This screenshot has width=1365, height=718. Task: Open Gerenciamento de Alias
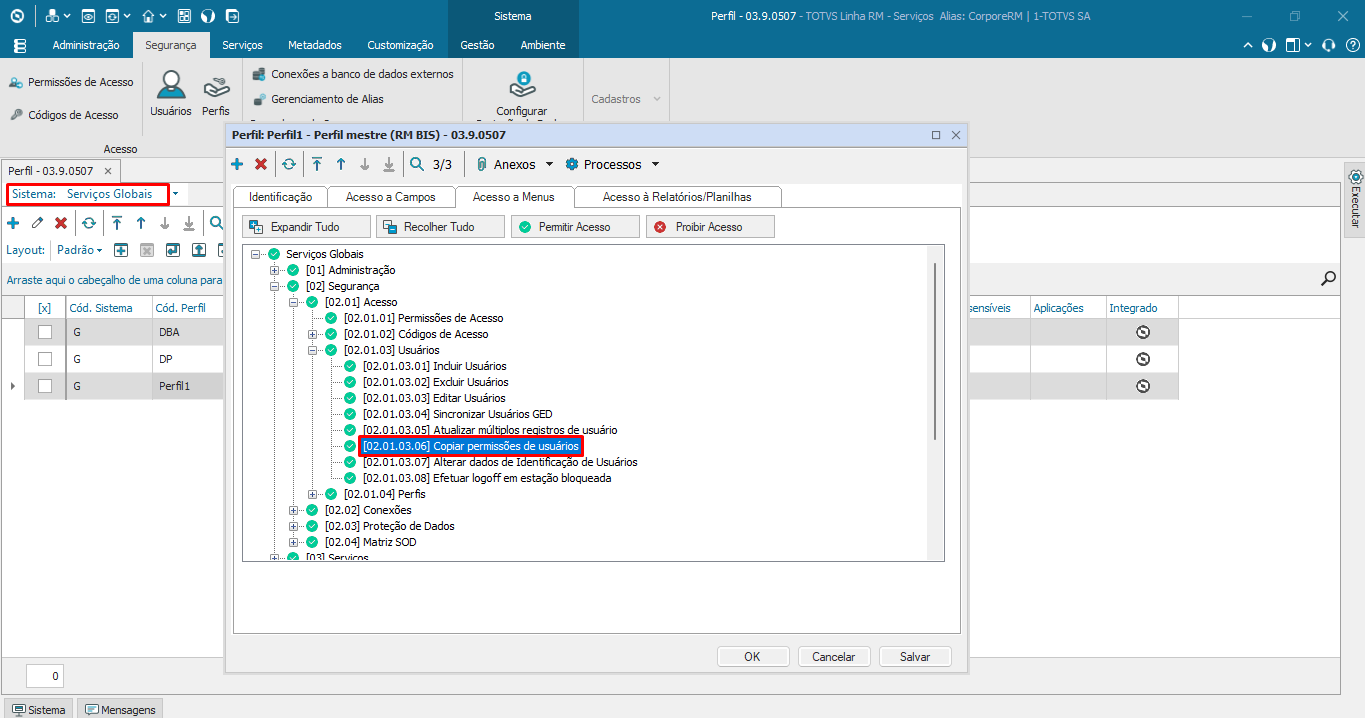(x=318, y=99)
